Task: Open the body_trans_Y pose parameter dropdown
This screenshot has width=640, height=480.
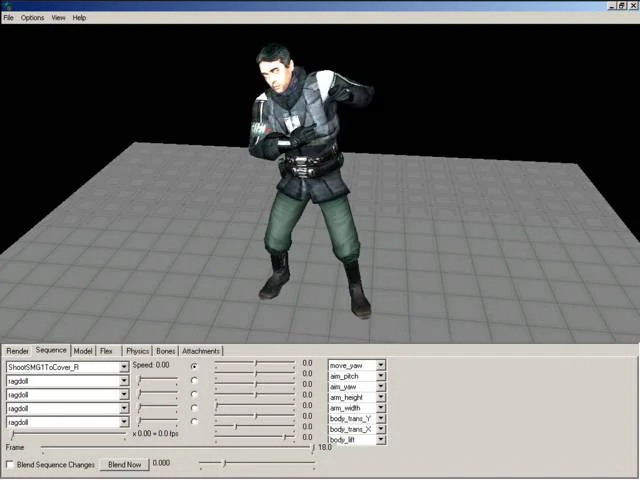Action: click(x=380, y=418)
